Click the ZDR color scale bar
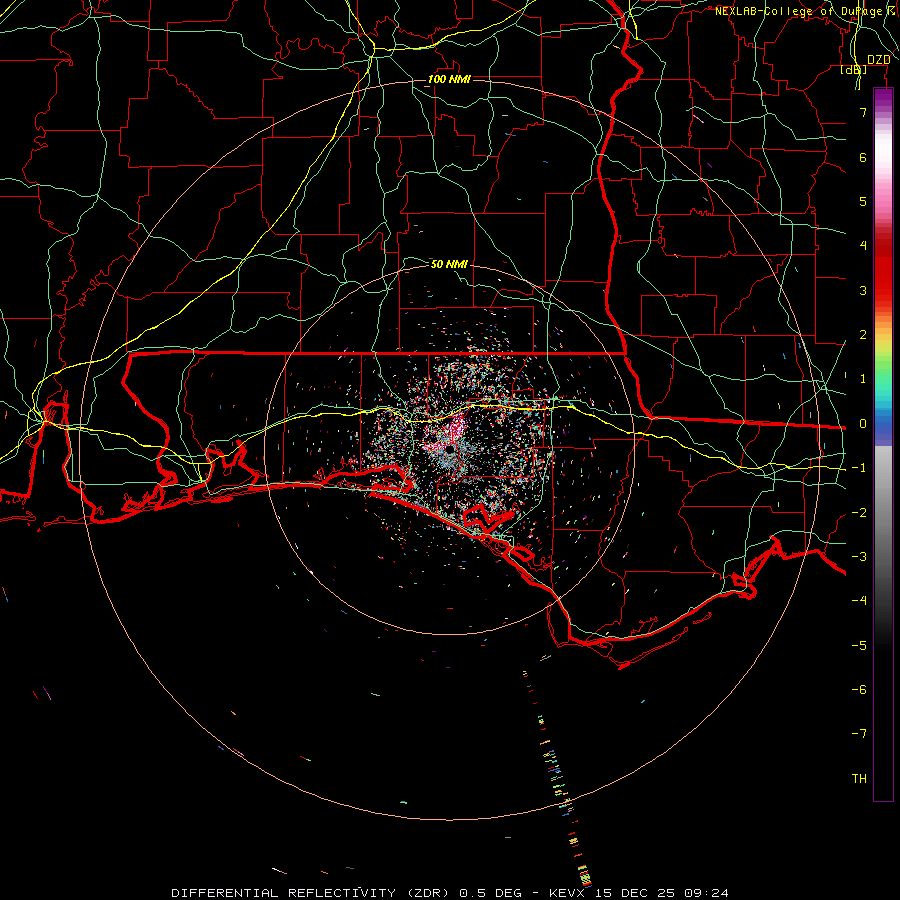Image resolution: width=900 pixels, height=900 pixels. (x=883, y=444)
